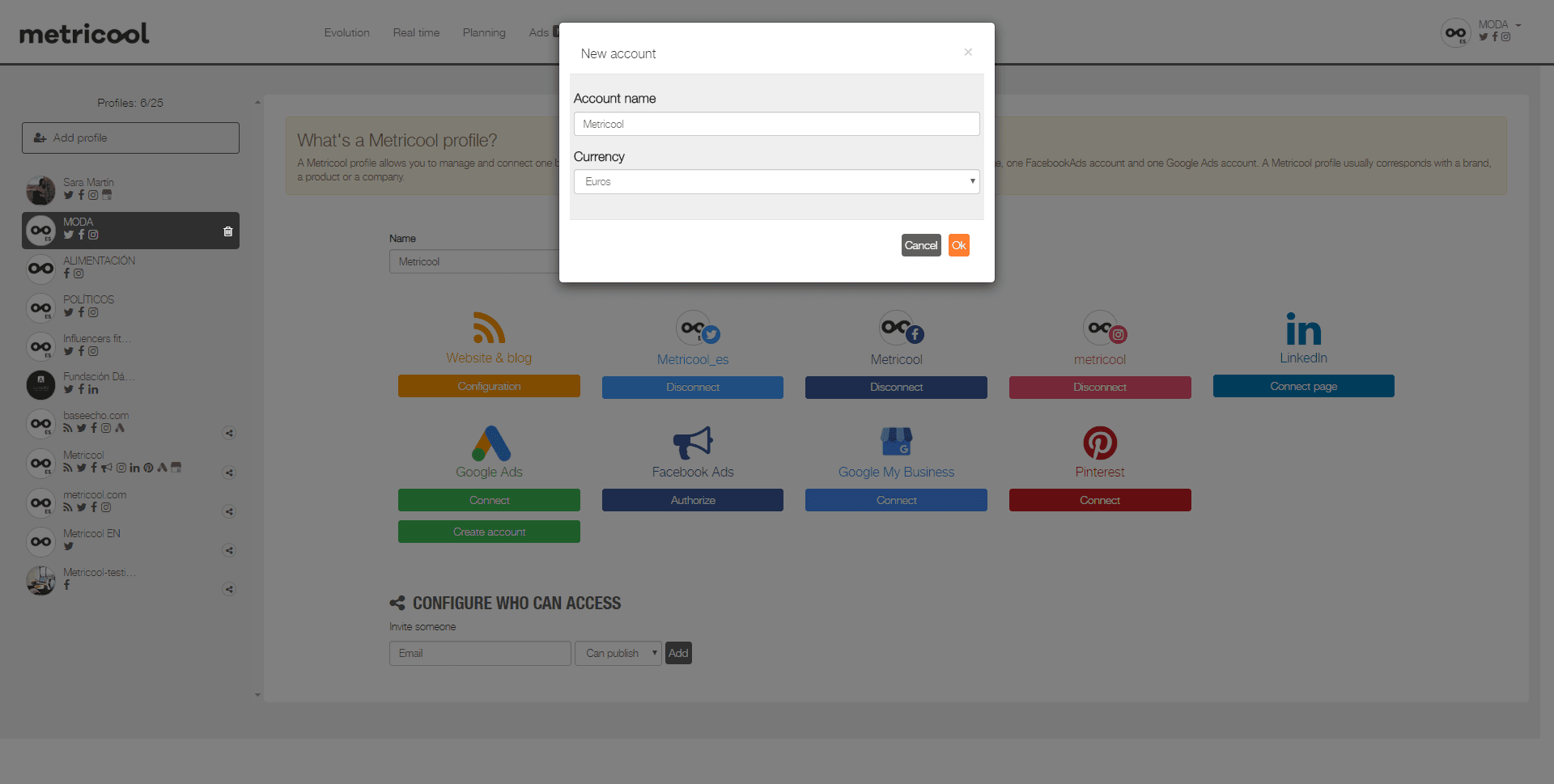Click the Metricool Facebook account icon
The image size is (1554, 784).
(x=902, y=328)
